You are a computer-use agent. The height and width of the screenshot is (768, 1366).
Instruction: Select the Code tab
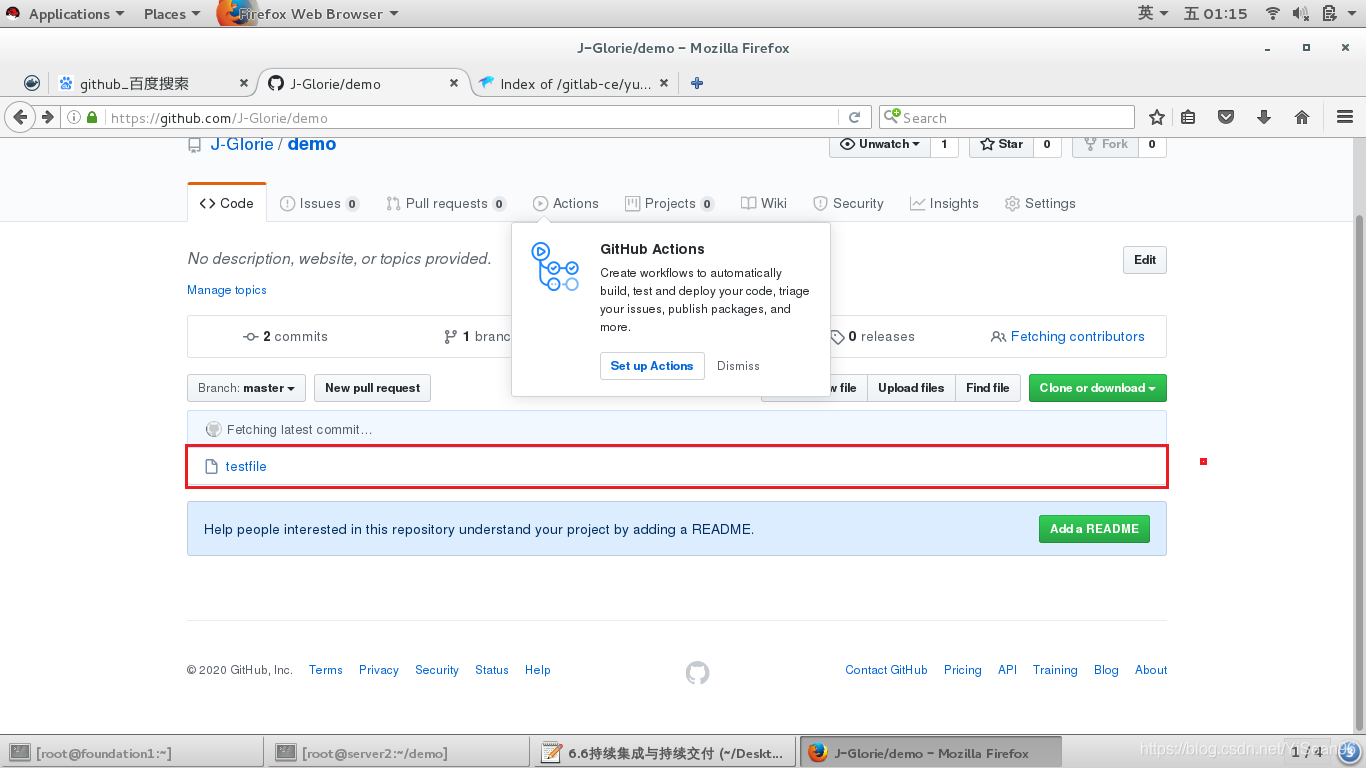227,203
